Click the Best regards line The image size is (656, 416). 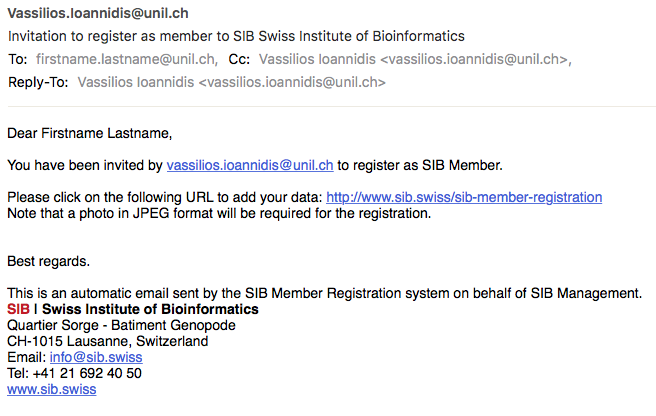pos(49,262)
